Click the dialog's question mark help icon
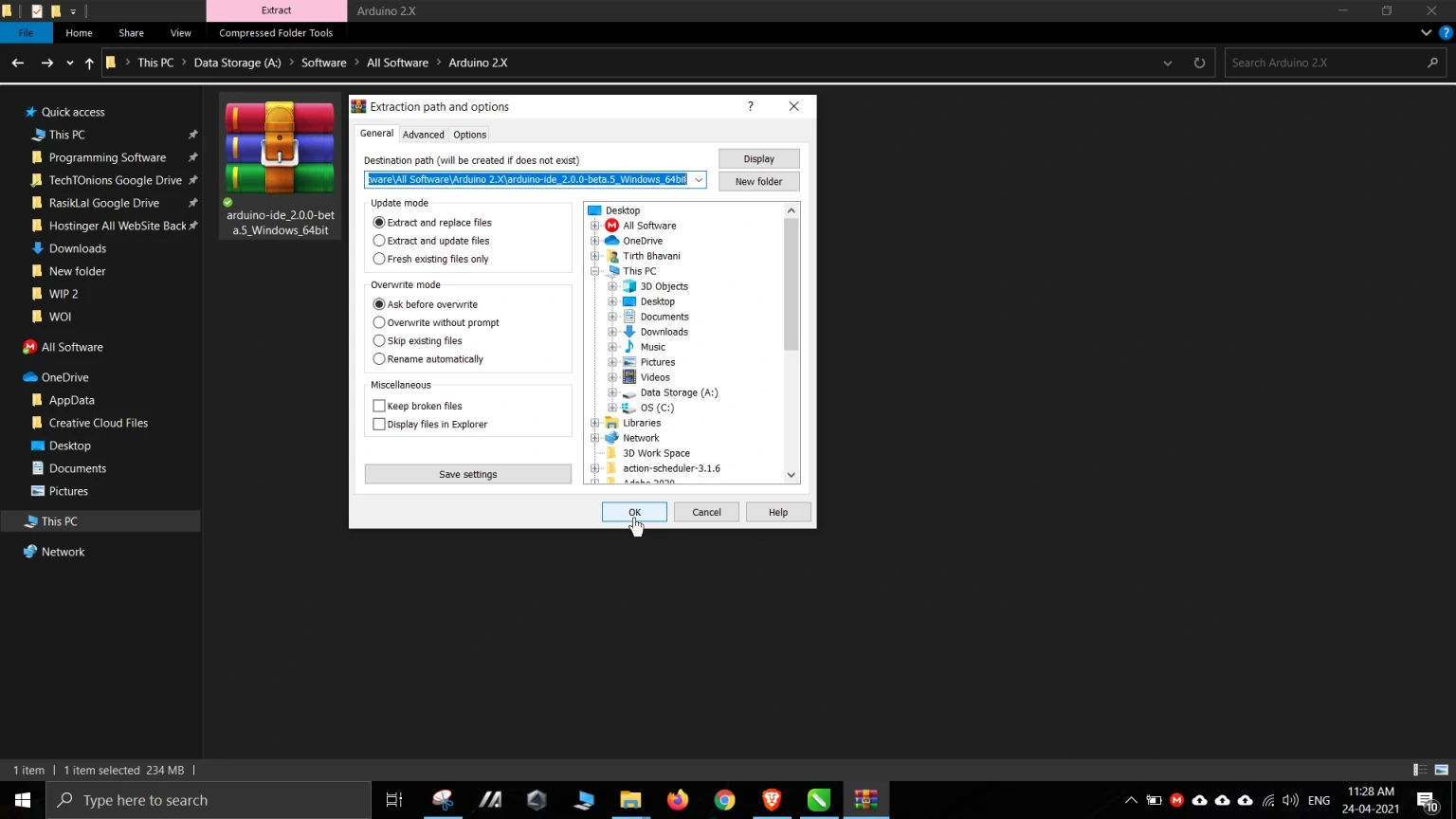Screen dimensions: 1456x819 click(x=750, y=106)
